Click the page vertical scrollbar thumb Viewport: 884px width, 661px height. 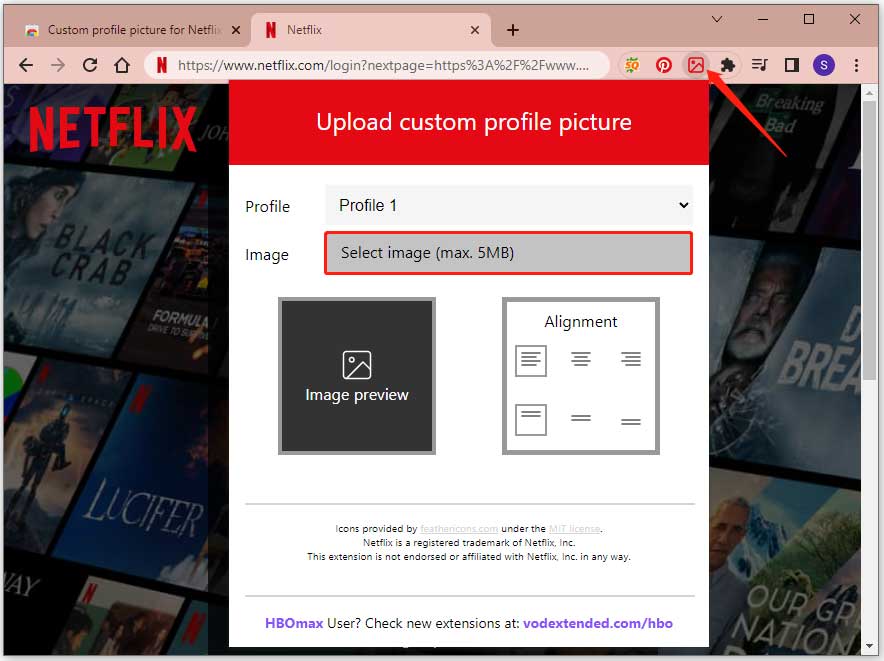click(869, 241)
